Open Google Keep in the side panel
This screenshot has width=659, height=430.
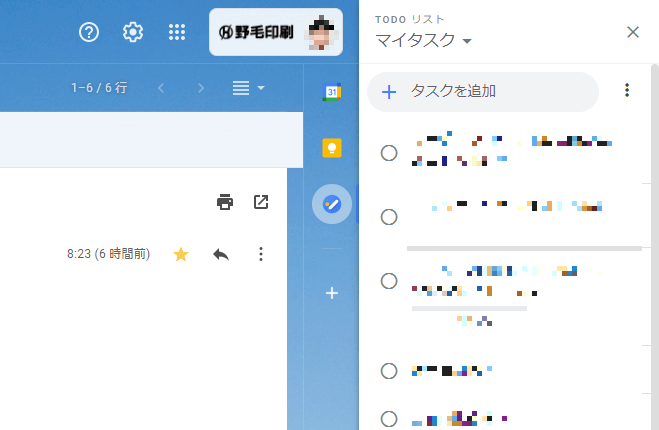[332, 148]
